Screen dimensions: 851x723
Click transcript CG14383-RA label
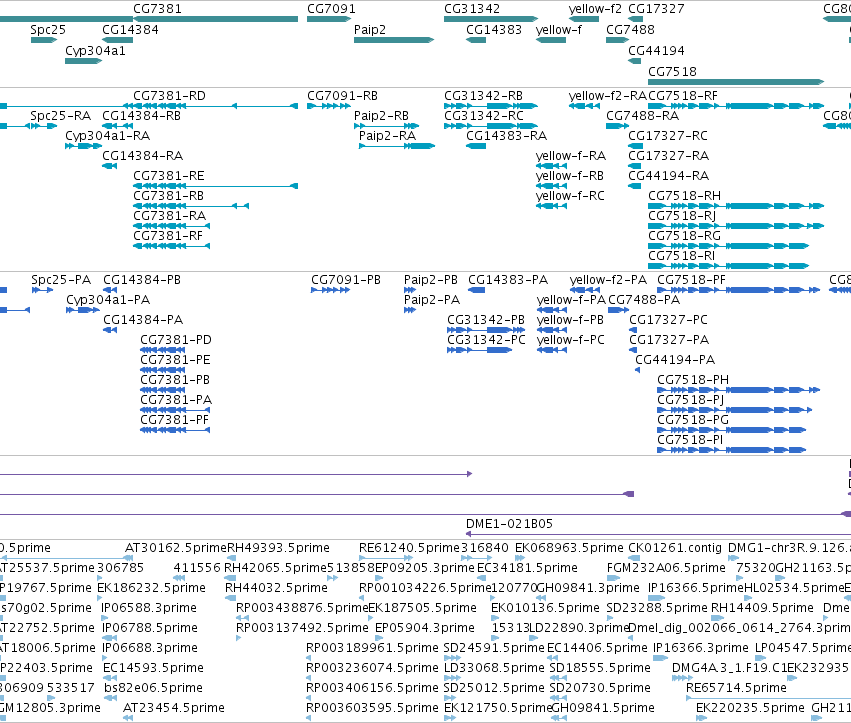(506, 136)
